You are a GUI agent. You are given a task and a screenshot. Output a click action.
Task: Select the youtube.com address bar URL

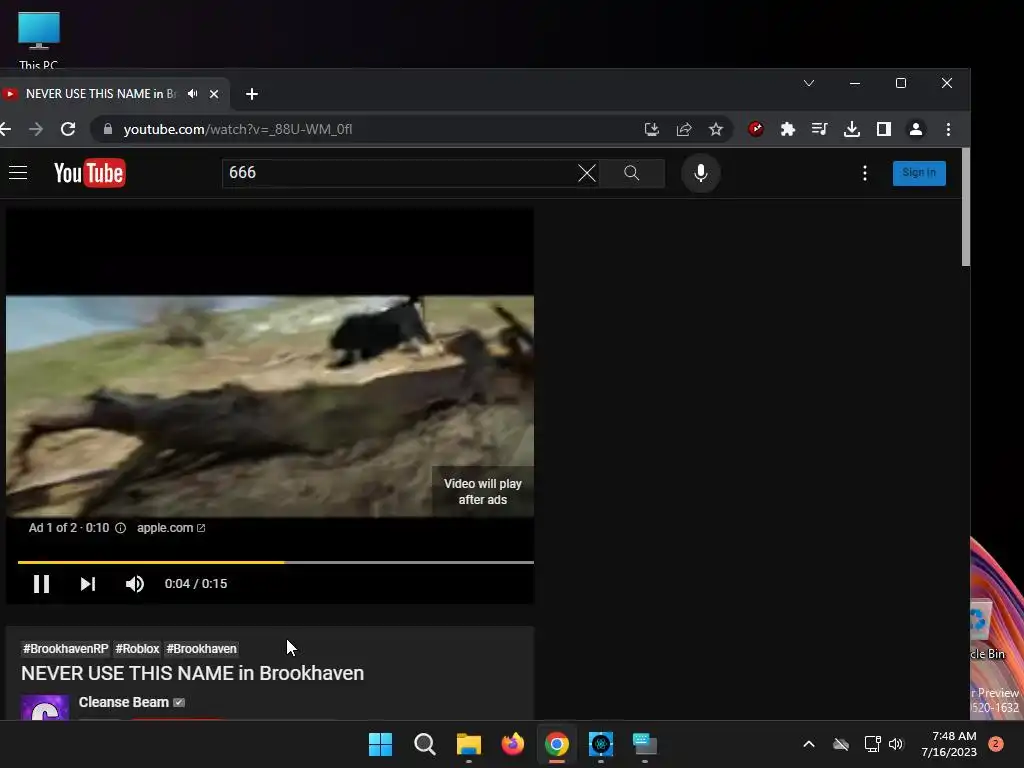coord(238,129)
